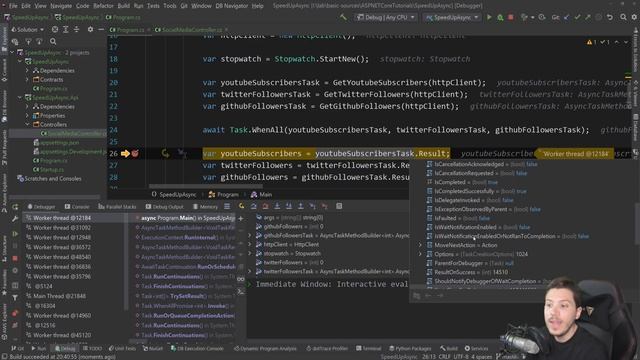Click the warning indicator in editor corner
Viewport: 640px width, 360px height.
(592, 42)
